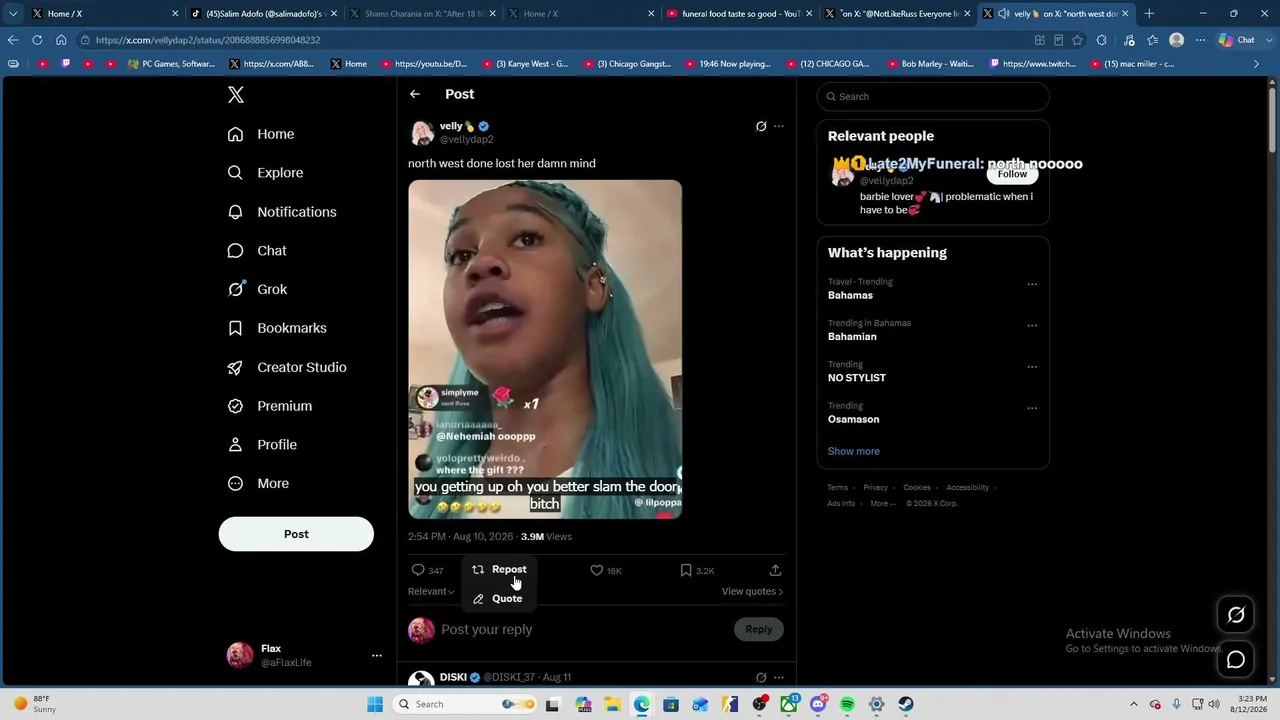This screenshot has height=720, width=1280.
Task: Open Grok in the sidebar
Action: [257, 289]
